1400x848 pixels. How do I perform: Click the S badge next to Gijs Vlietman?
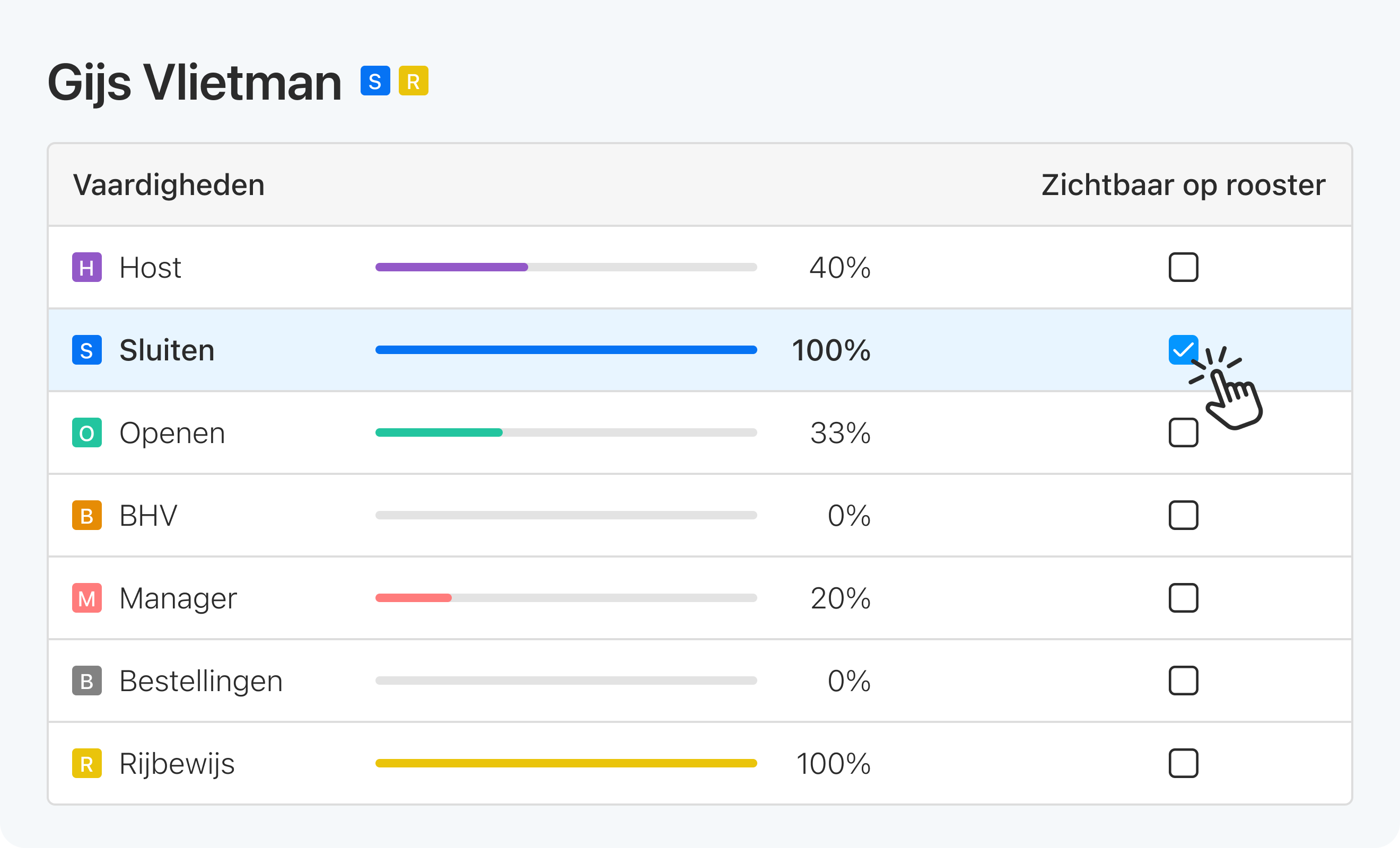[374, 81]
